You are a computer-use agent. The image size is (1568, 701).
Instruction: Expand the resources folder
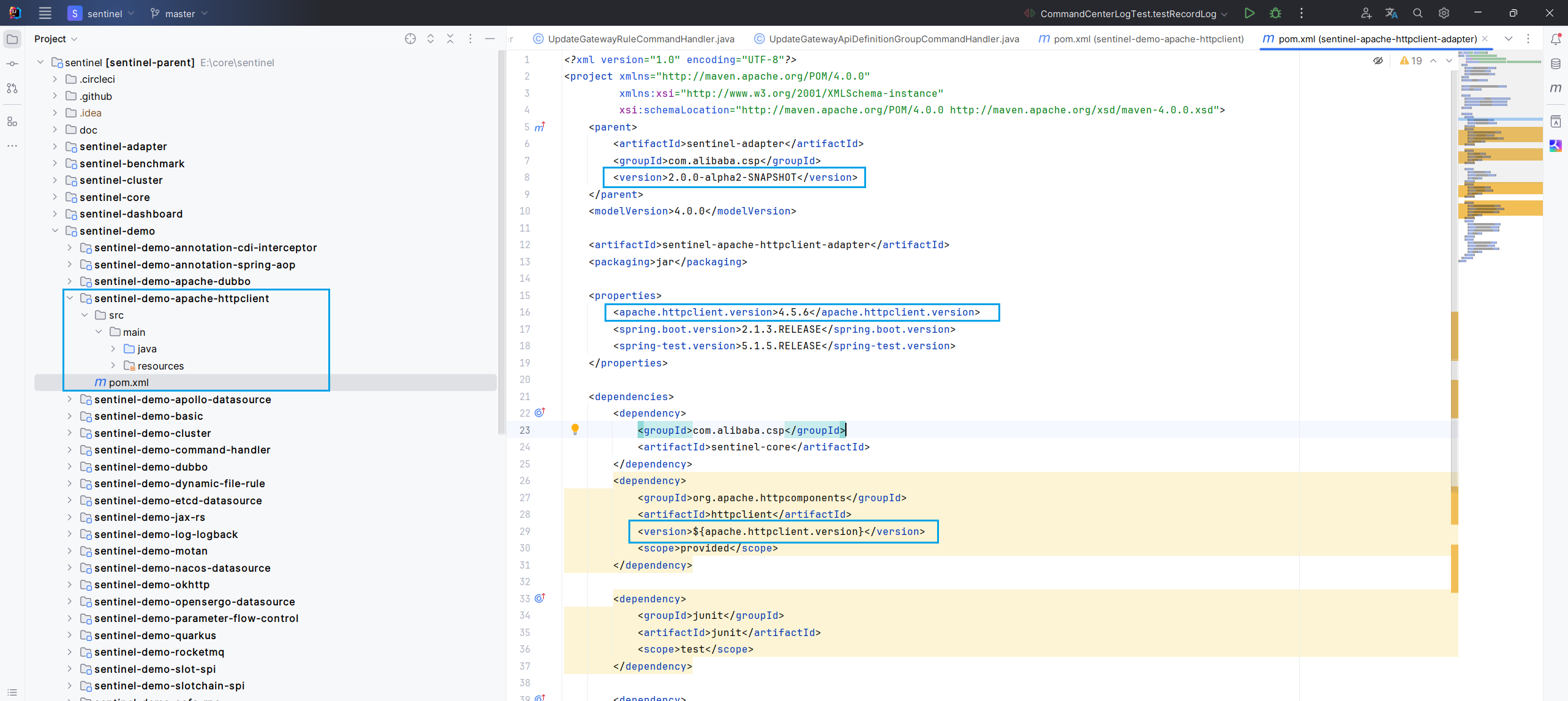113,365
